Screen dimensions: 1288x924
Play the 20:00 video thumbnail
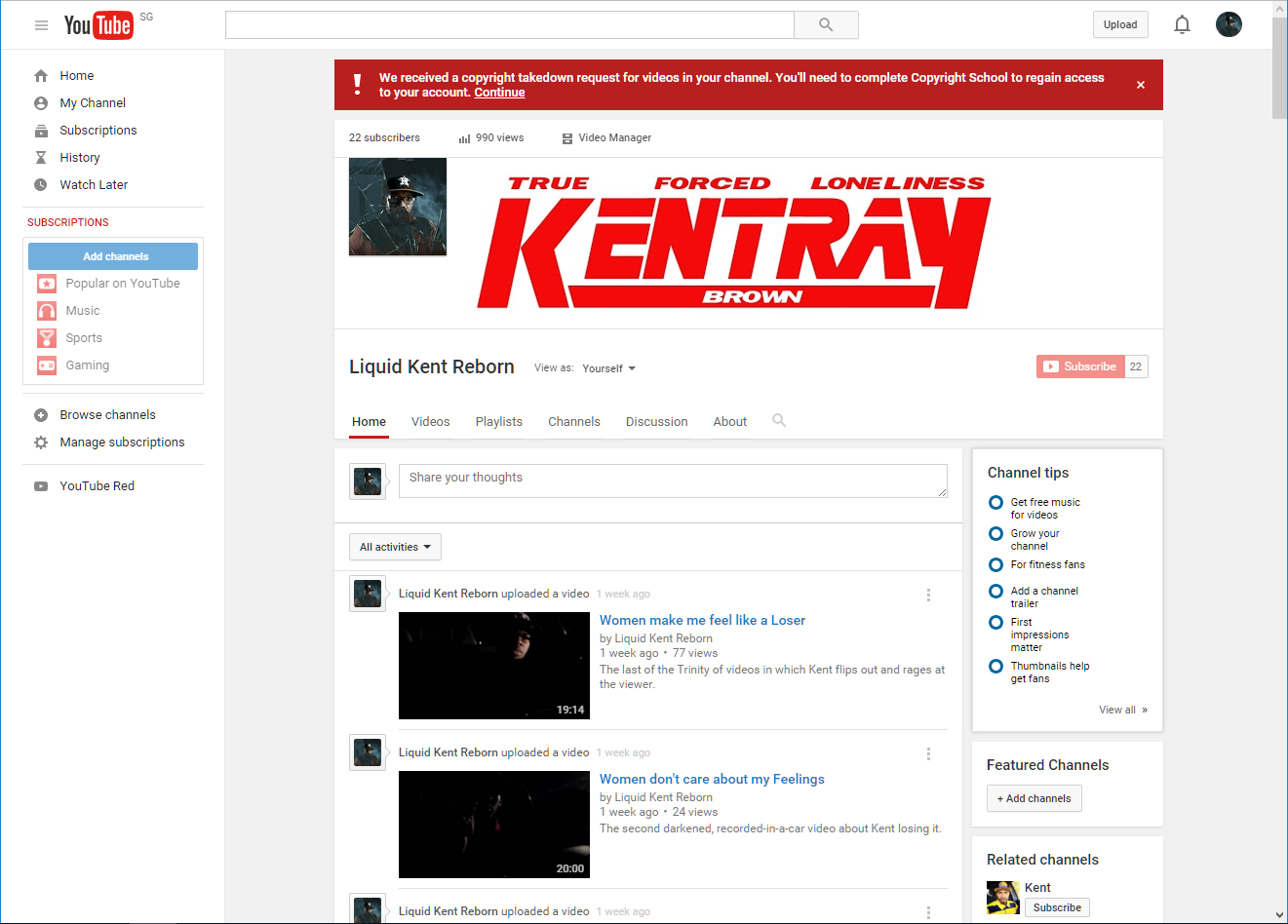(494, 825)
